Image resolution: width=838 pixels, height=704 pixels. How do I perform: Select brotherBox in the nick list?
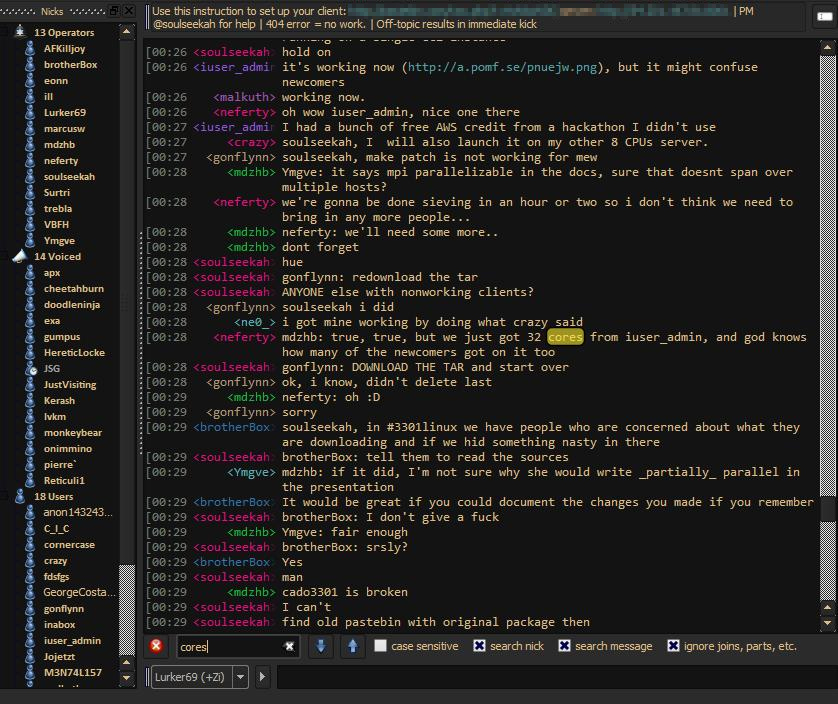[70, 65]
